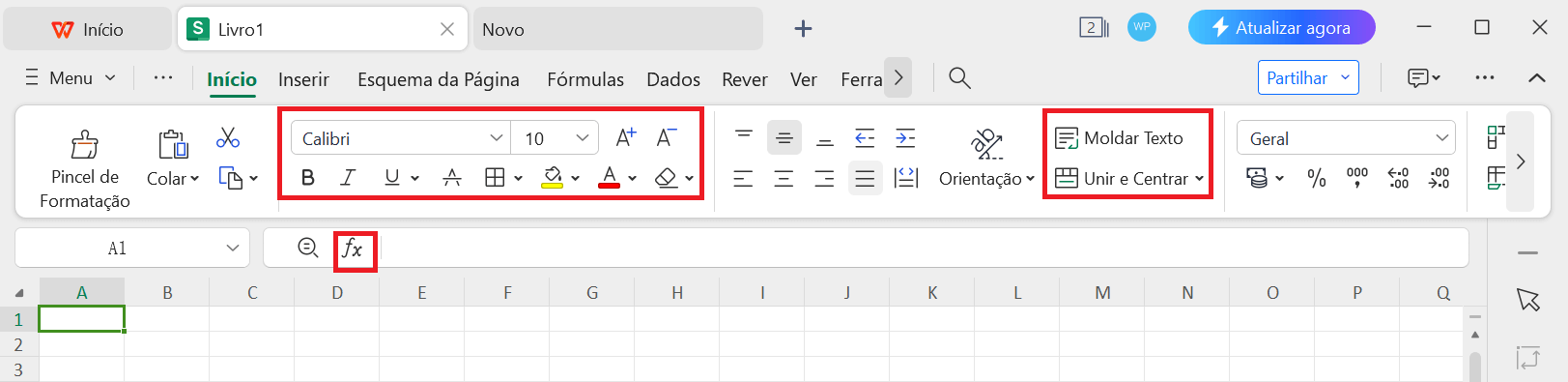Click the select-all corner triangle
Image resolution: width=1568 pixels, height=382 pixels.
[x=19, y=292]
